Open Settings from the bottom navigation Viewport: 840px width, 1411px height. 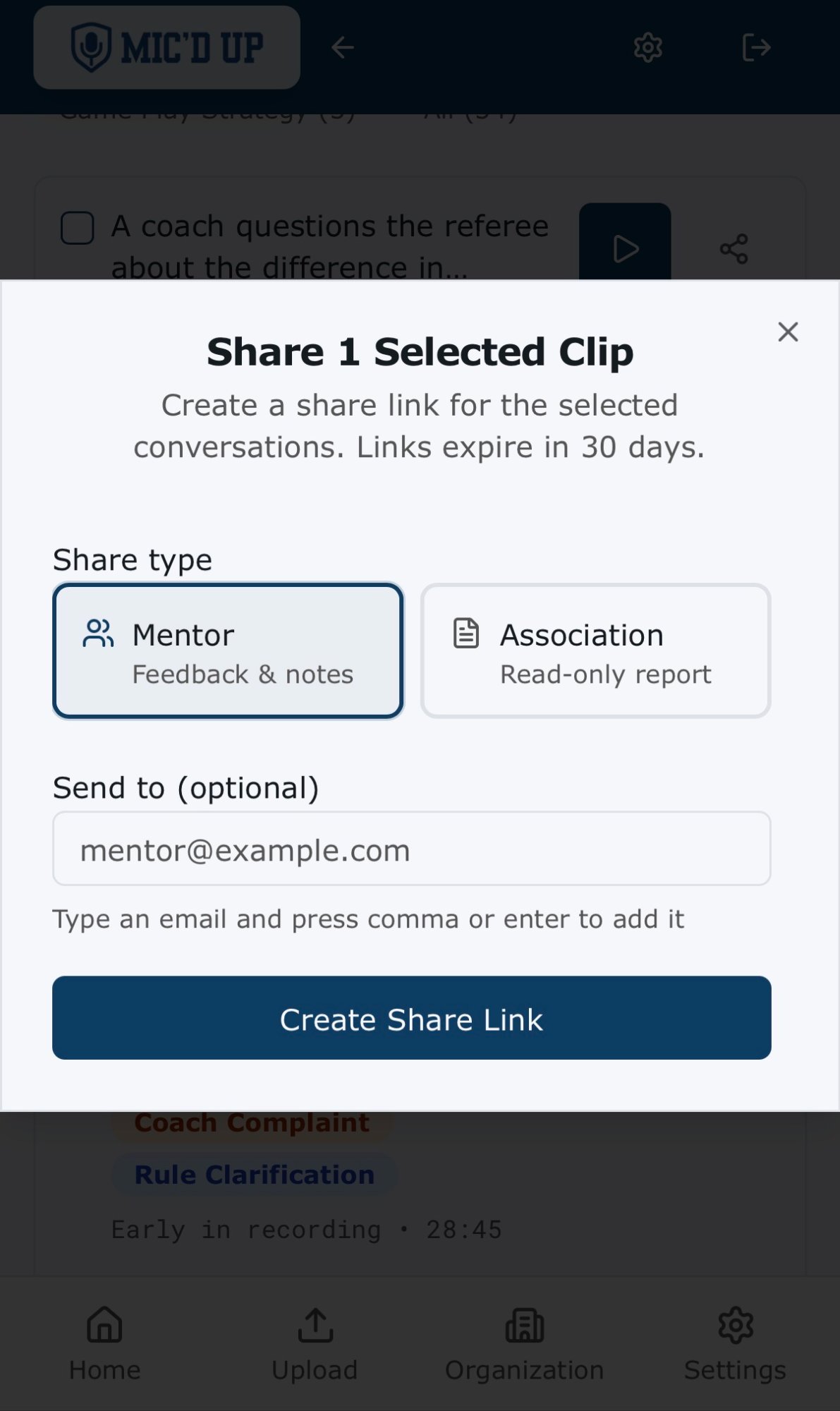734,1340
